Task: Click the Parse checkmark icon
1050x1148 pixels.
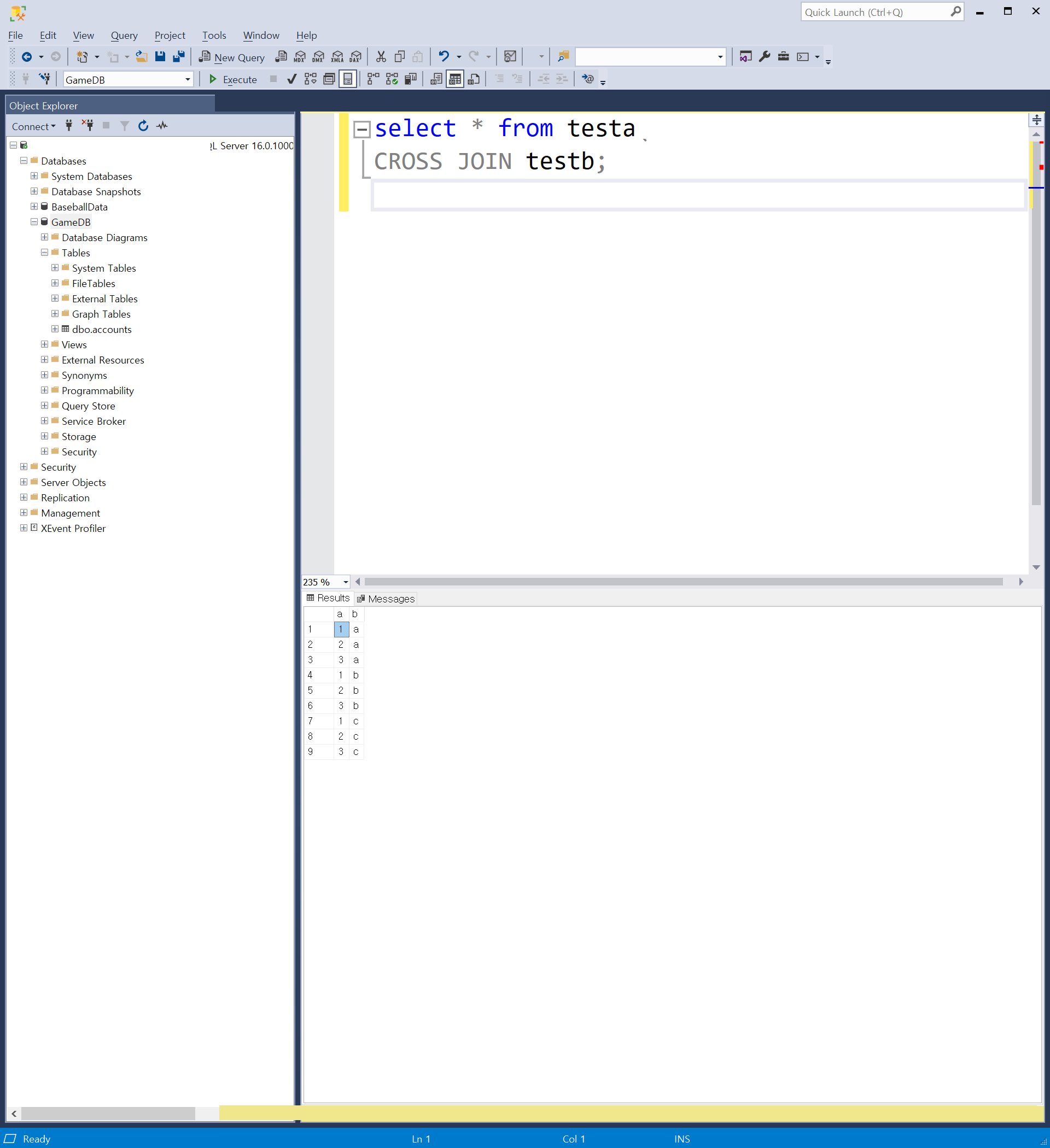Action: point(291,79)
